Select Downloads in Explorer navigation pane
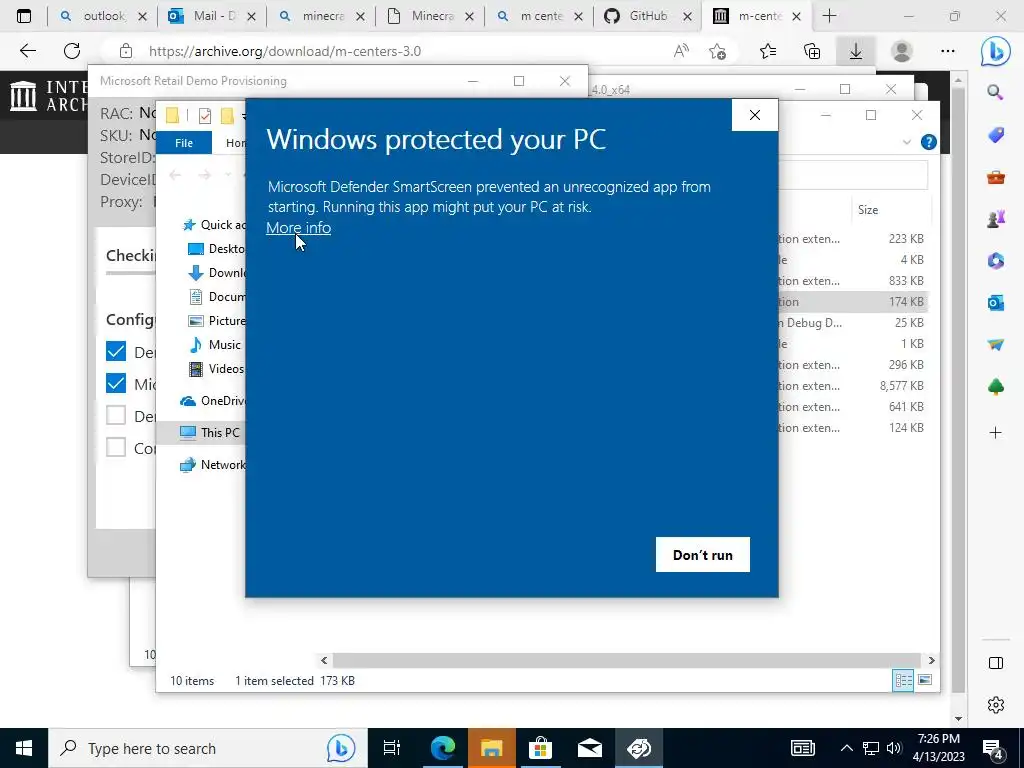The height and width of the screenshot is (768, 1024). coord(217,273)
